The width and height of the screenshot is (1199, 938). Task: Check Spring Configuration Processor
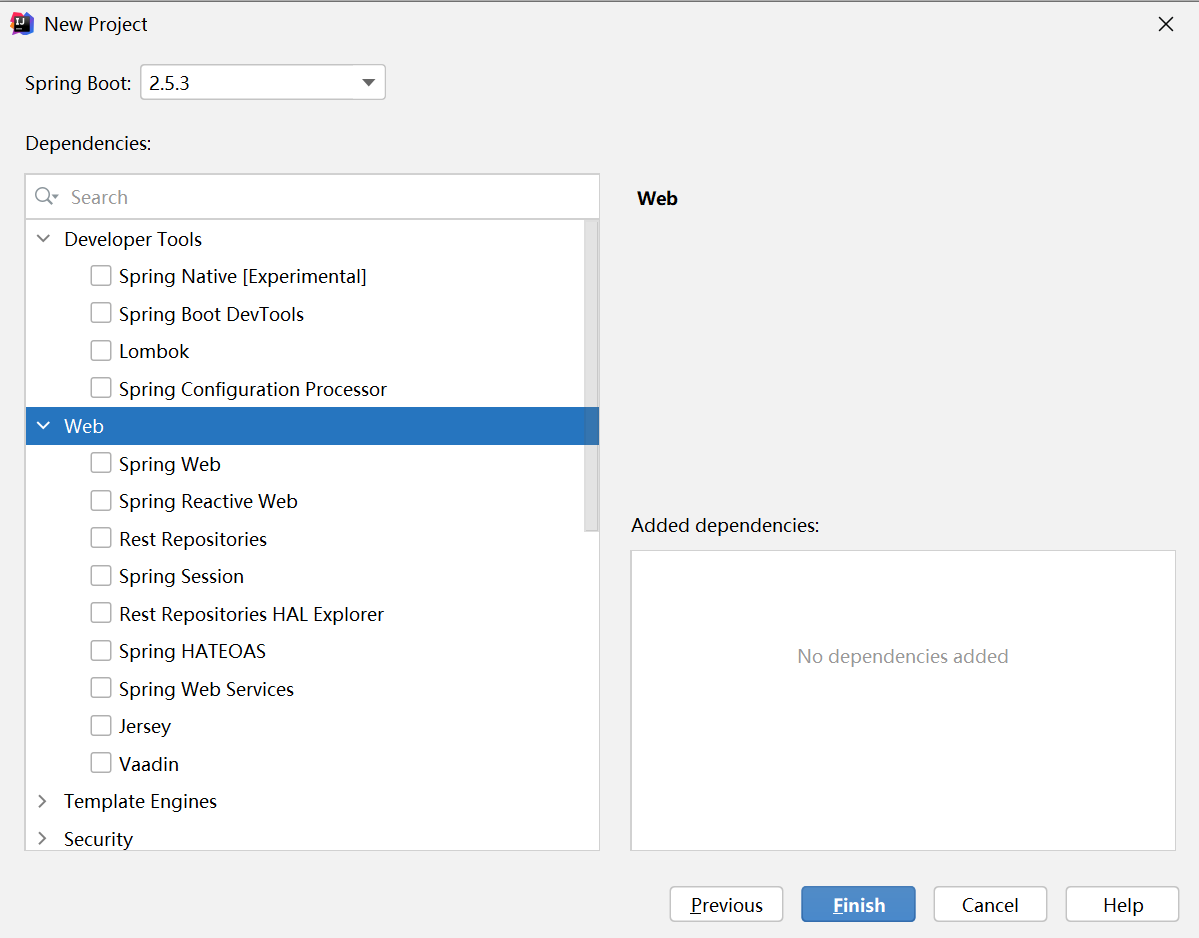click(x=101, y=388)
